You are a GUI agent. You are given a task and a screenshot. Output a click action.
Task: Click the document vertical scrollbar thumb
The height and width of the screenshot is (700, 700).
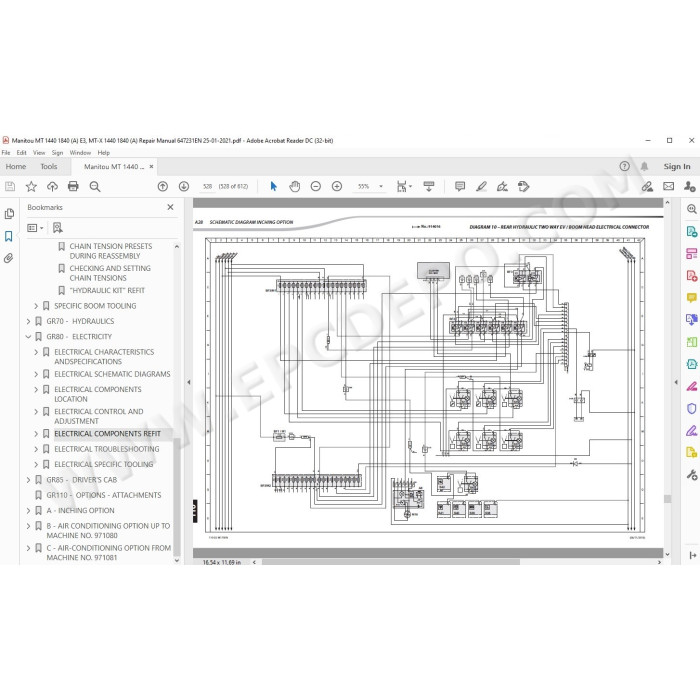tap(667, 499)
